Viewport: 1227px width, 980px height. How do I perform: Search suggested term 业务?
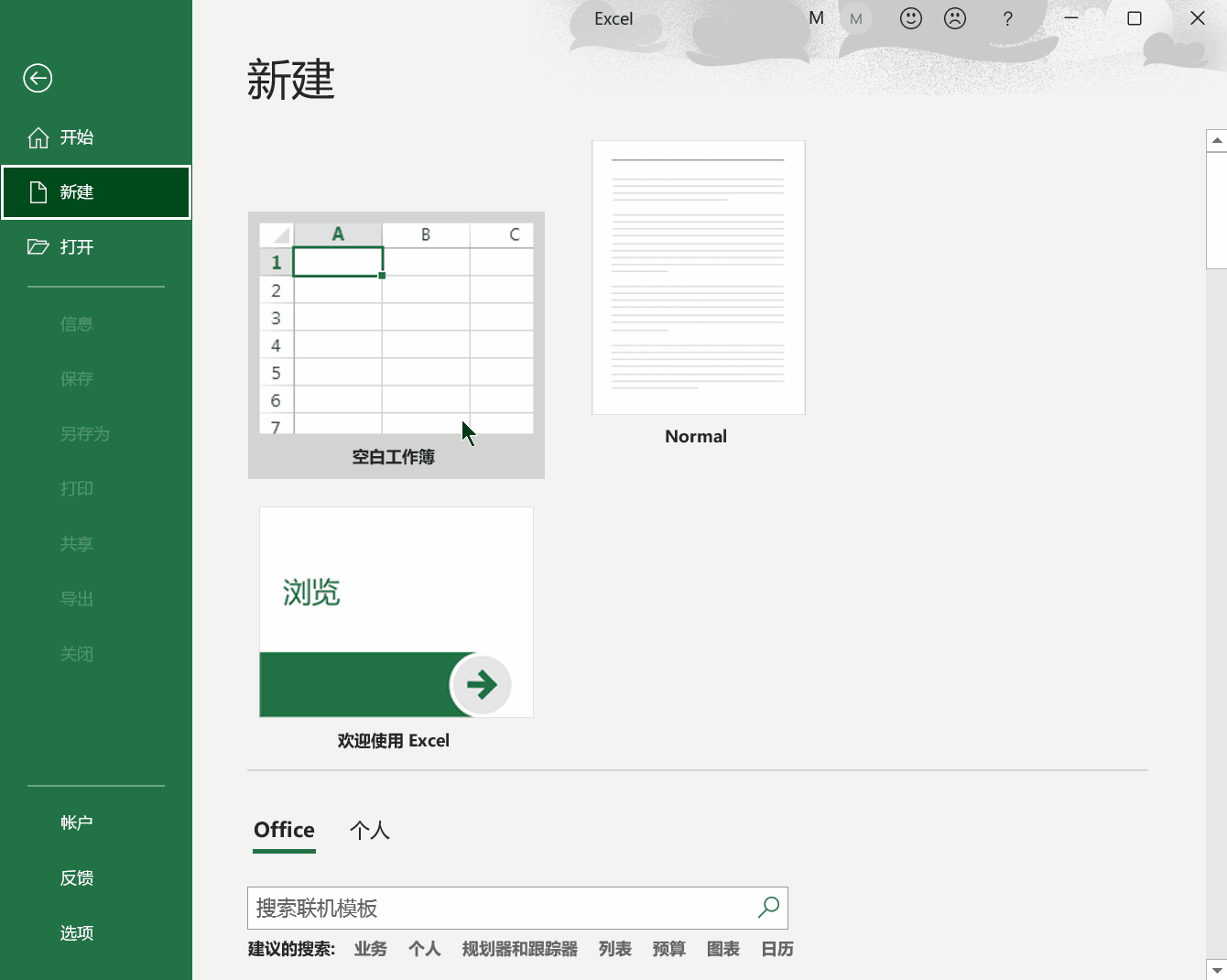(370, 949)
